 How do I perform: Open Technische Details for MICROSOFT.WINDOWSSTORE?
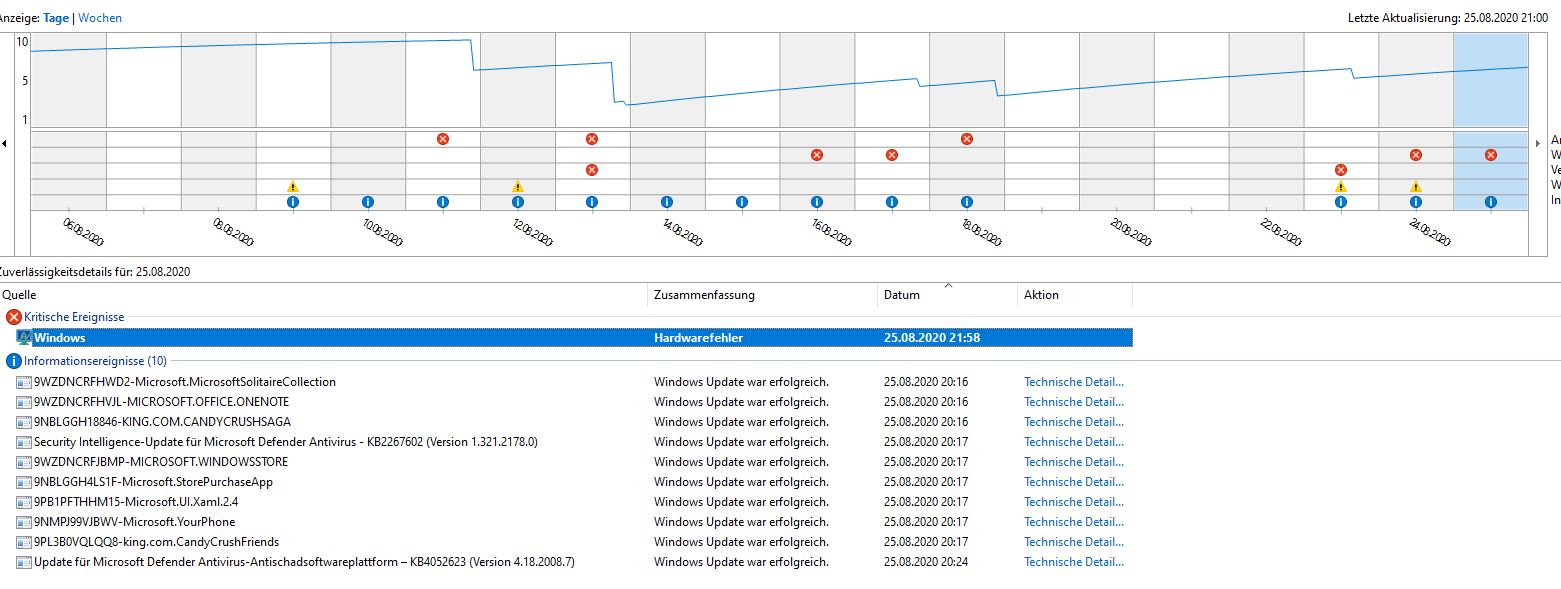click(x=1074, y=462)
